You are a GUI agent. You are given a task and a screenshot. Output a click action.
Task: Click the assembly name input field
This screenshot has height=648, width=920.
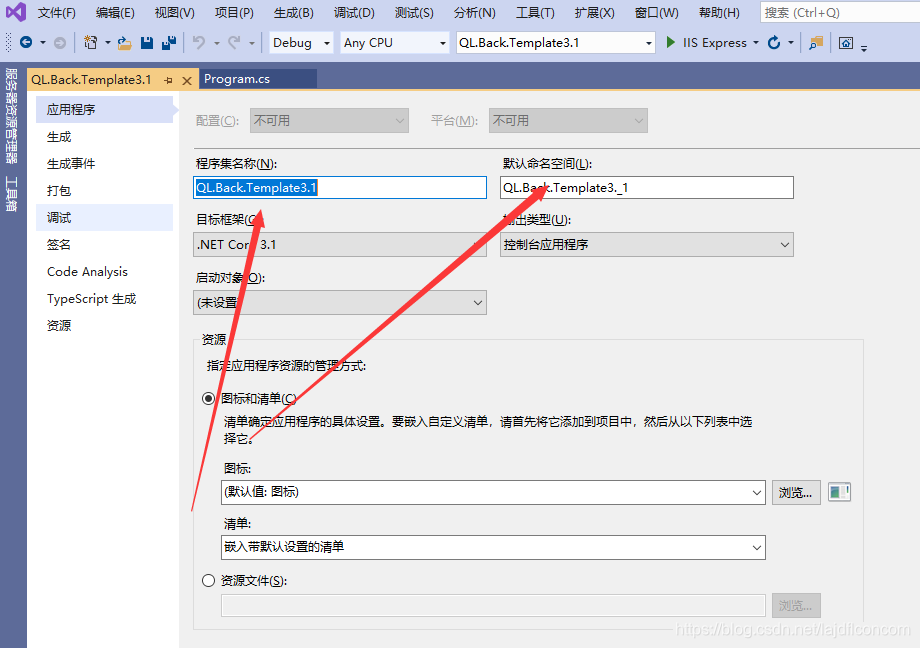(x=340, y=188)
